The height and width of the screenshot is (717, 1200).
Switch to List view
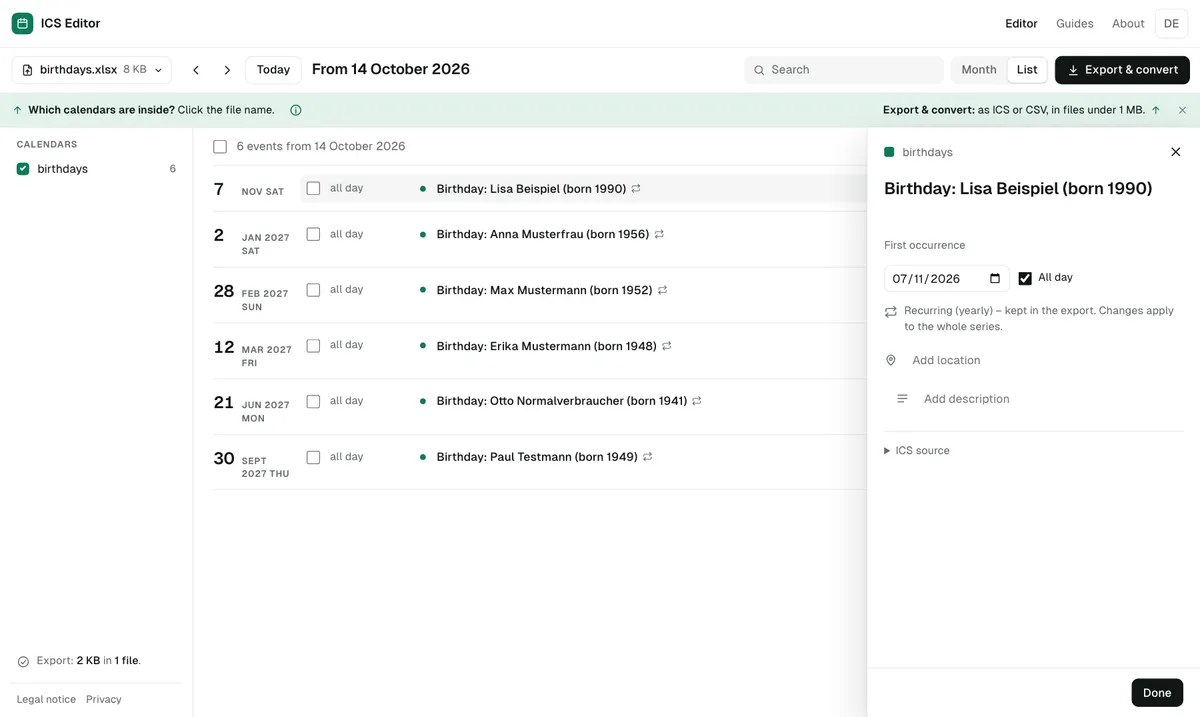click(1027, 70)
